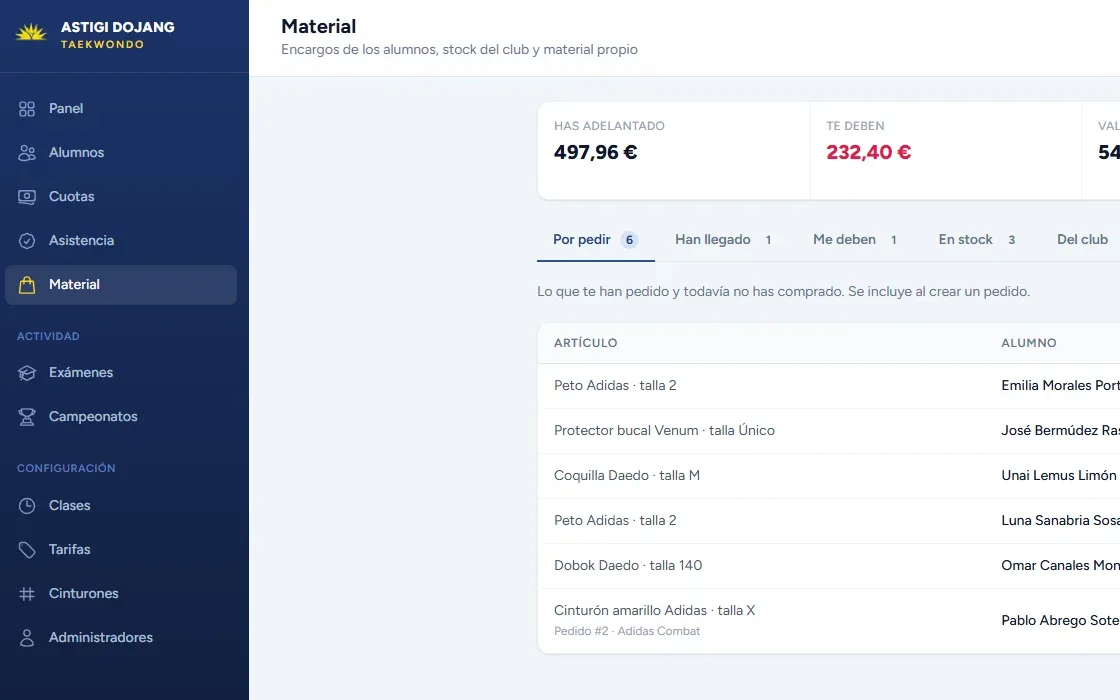1120x700 pixels.
Task: Click the Material shopping bag icon
Action: click(26, 285)
